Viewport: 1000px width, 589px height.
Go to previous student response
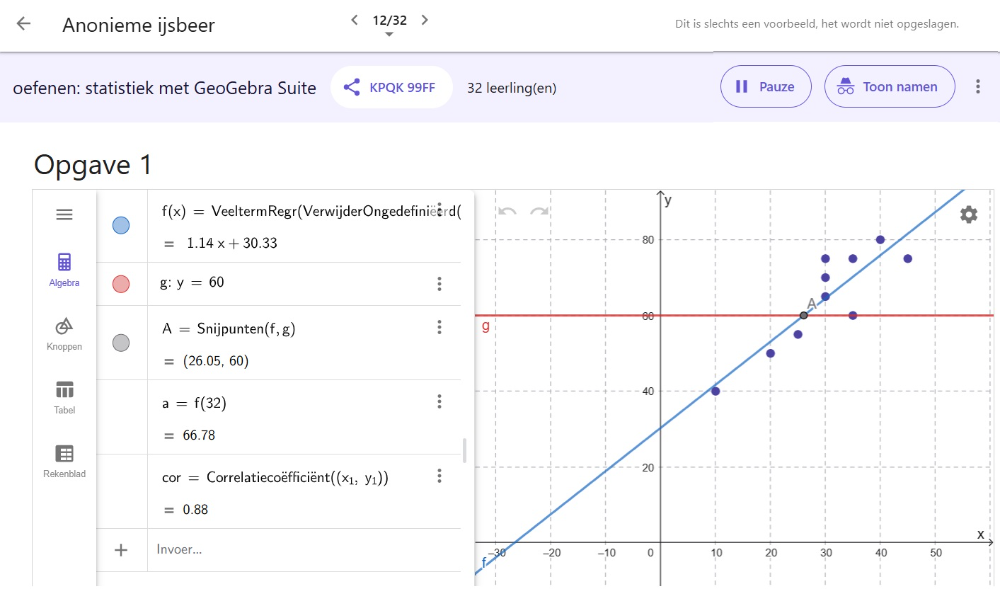[354, 20]
